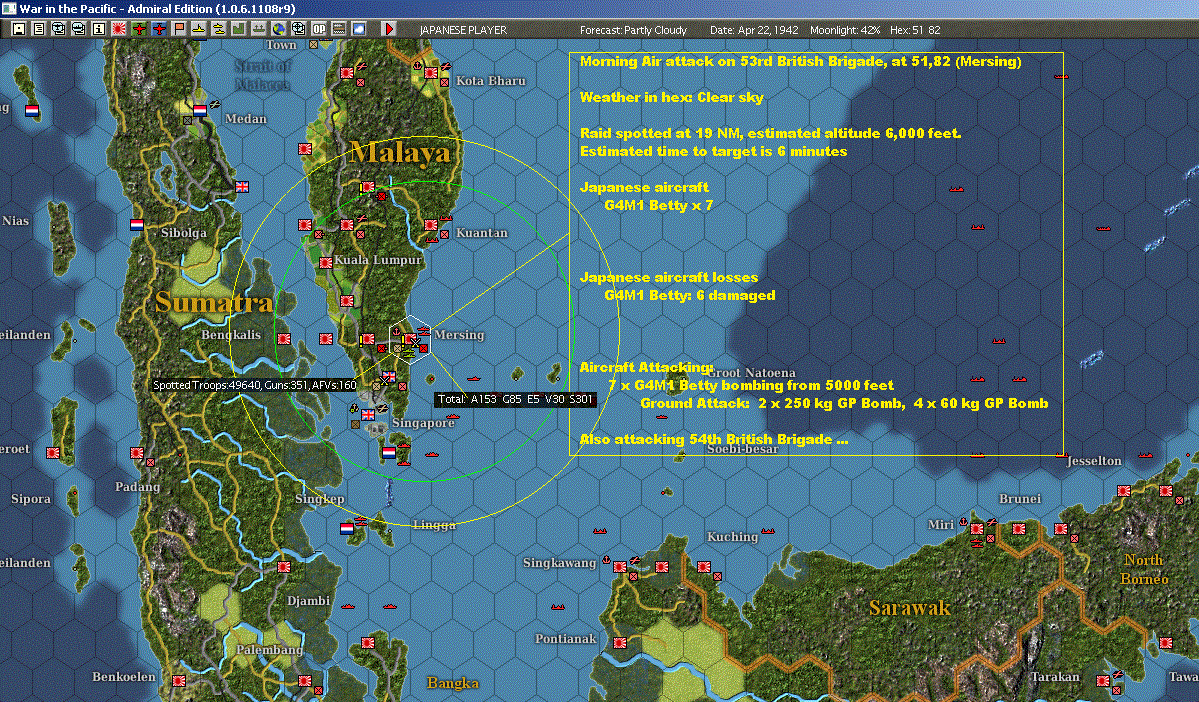Viewport: 1199px width, 702px height.
Task: Click the Brunei map label
Action: (x=1020, y=499)
